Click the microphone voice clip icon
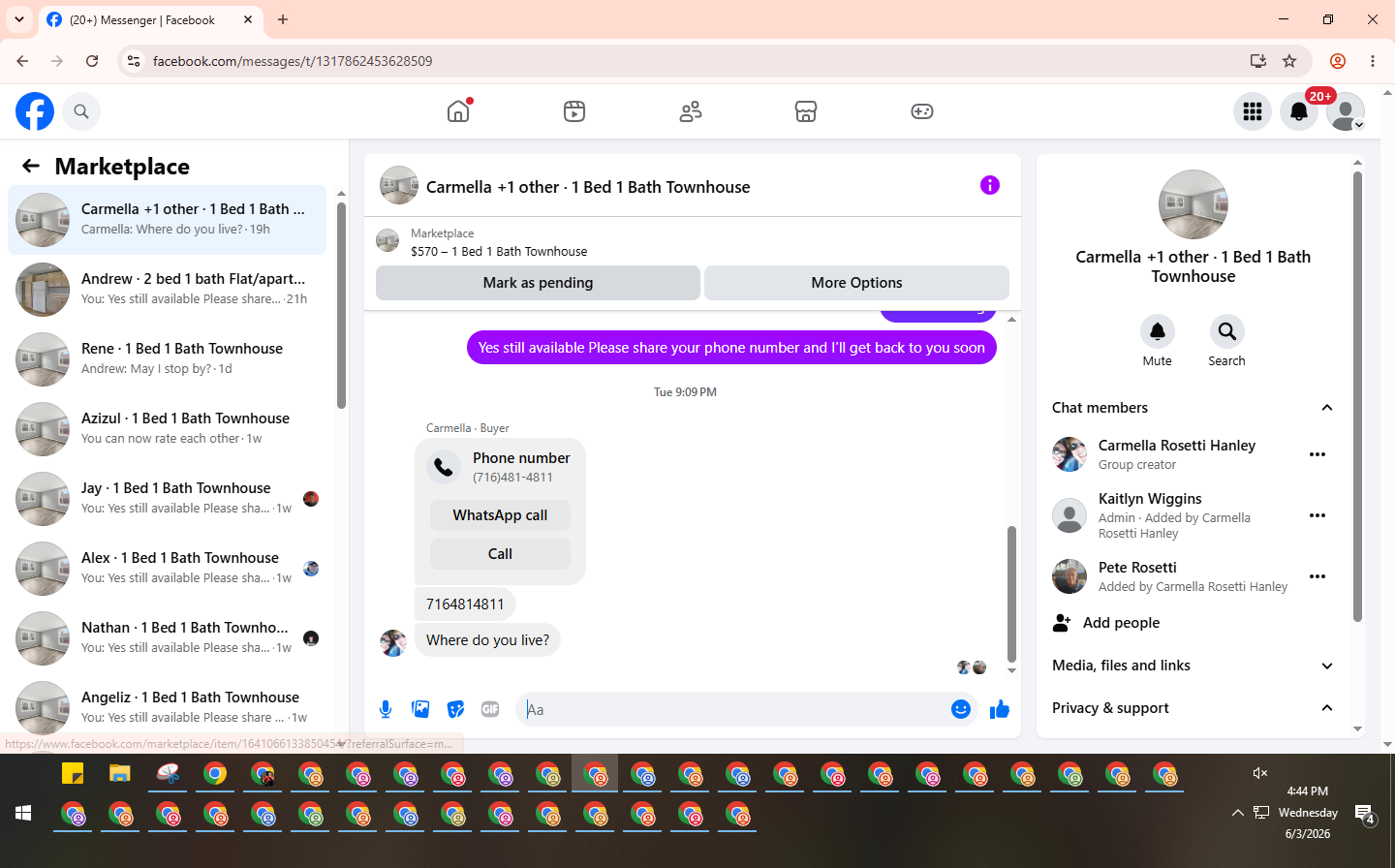 tap(386, 709)
